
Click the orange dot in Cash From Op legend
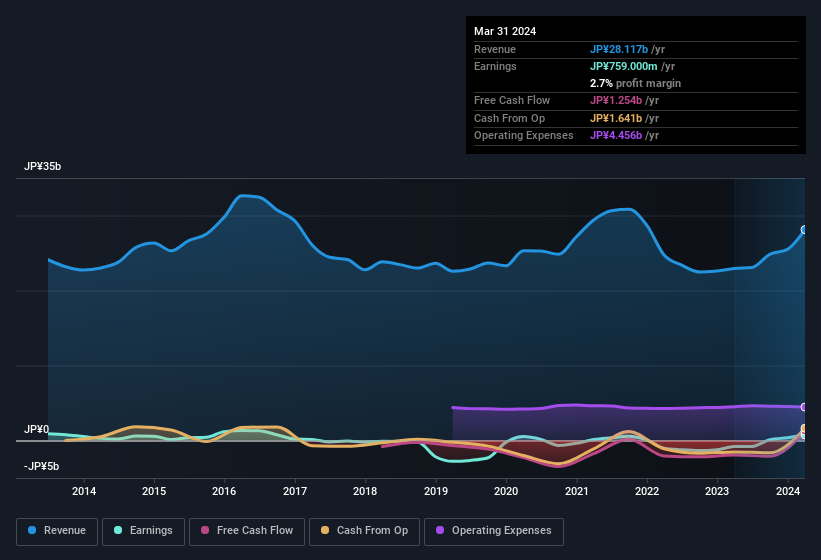coord(324,531)
